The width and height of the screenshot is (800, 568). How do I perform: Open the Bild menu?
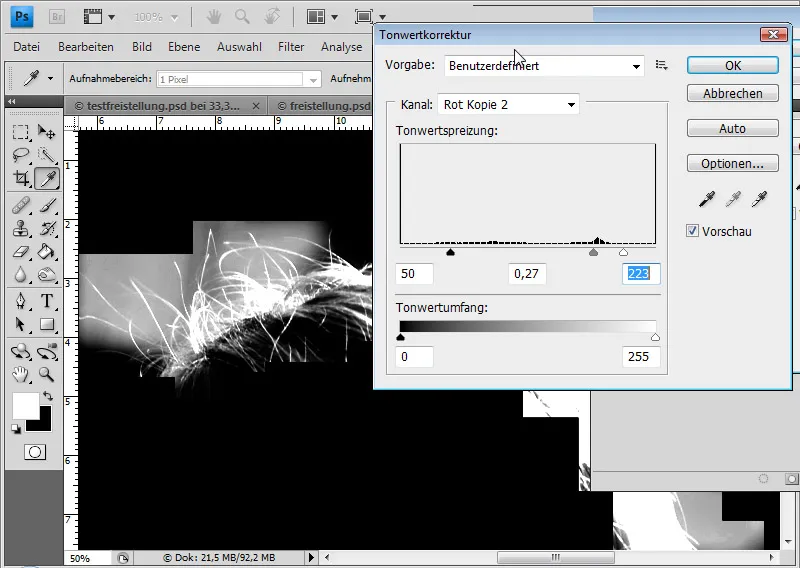(142, 47)
